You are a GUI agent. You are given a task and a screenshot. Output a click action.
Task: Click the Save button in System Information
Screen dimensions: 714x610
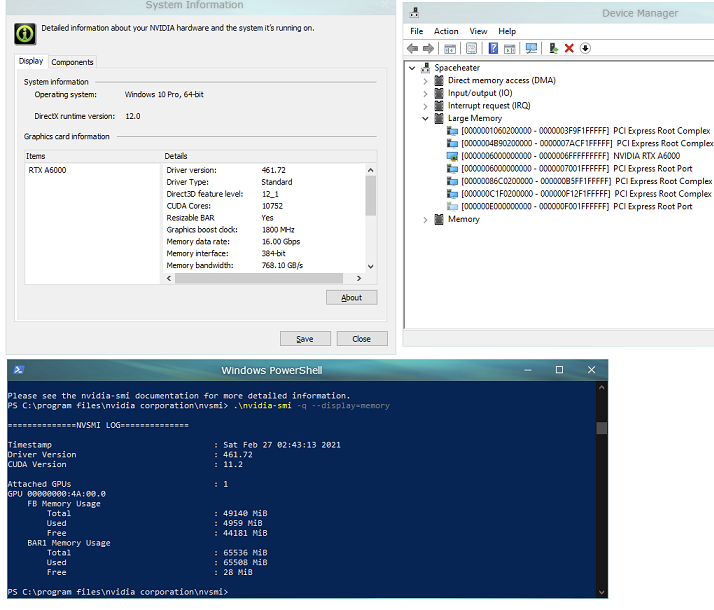pos(305,339)
